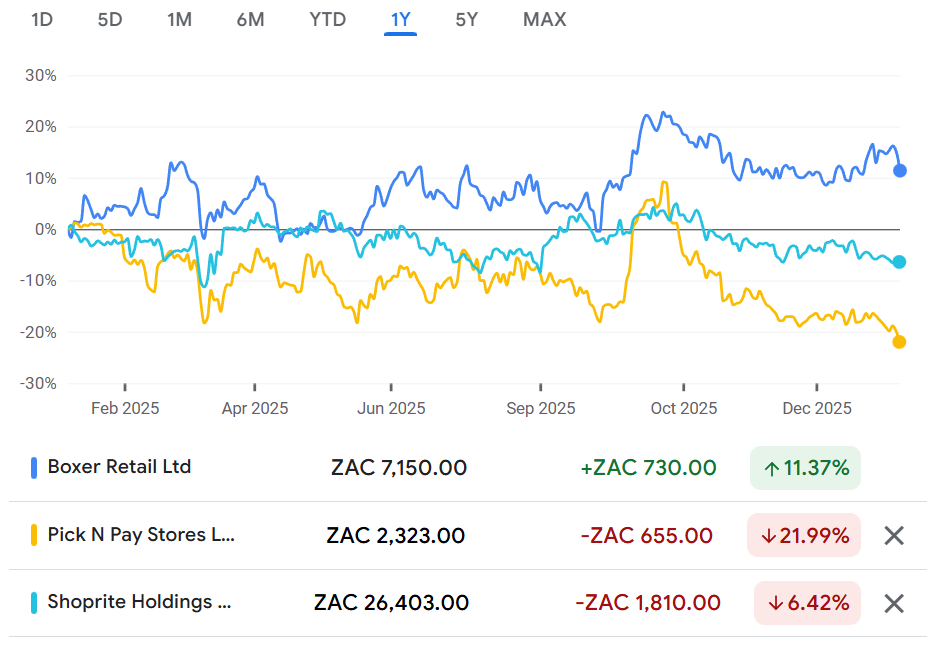The image size is (936, 653).
Task: Show the 6M time range
Action: point(250,19)
